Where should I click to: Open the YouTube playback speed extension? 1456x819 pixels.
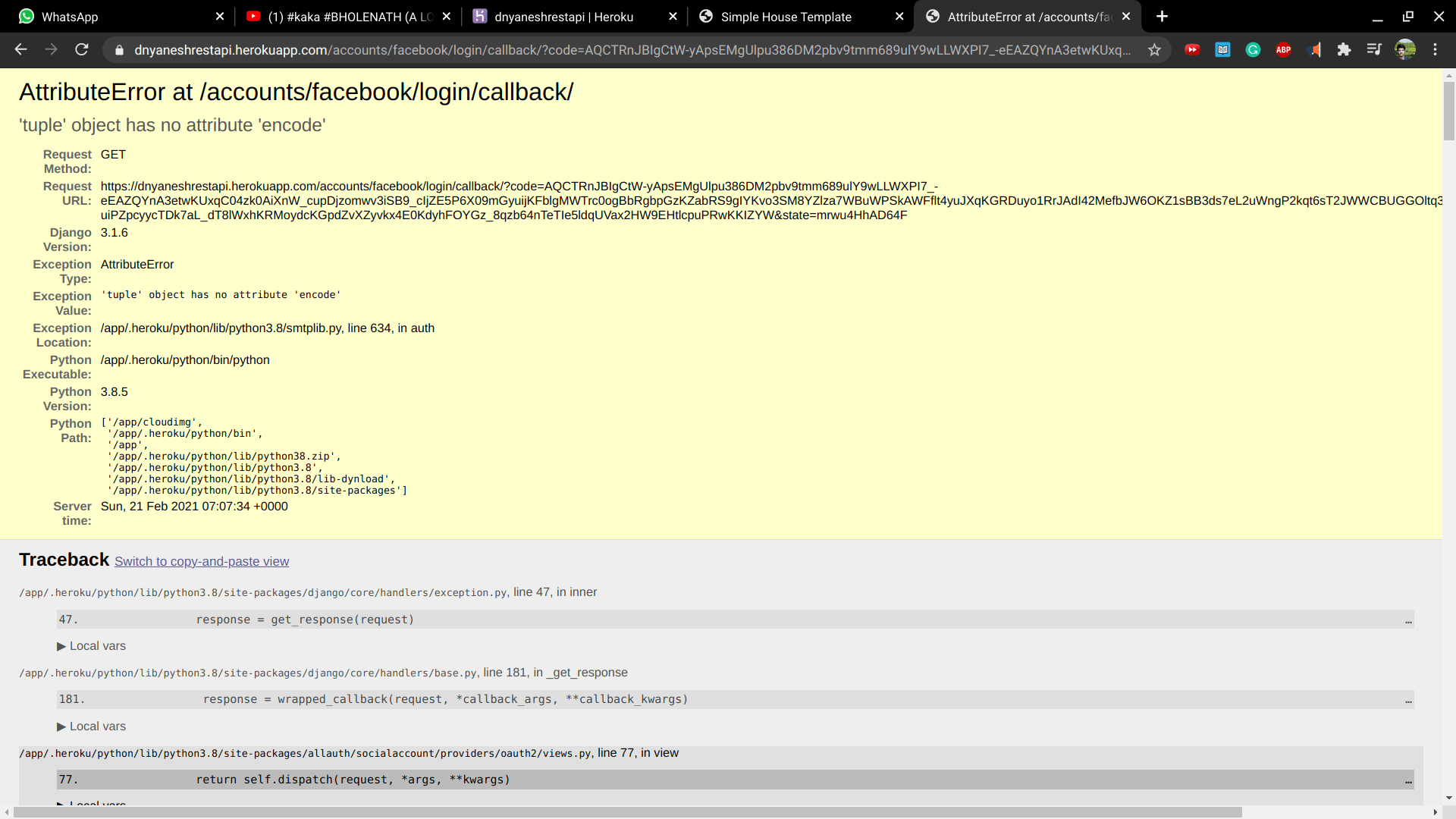(1192, 49)
